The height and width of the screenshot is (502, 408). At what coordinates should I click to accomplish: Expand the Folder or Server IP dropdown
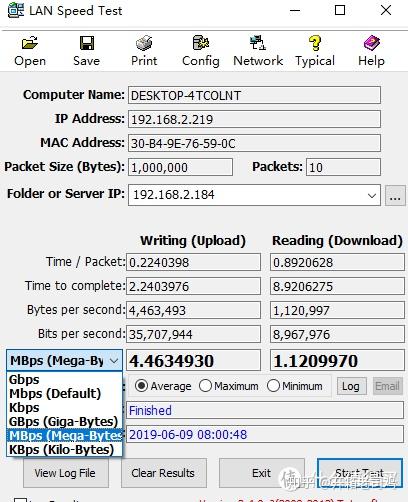click(x=372, y=195)
